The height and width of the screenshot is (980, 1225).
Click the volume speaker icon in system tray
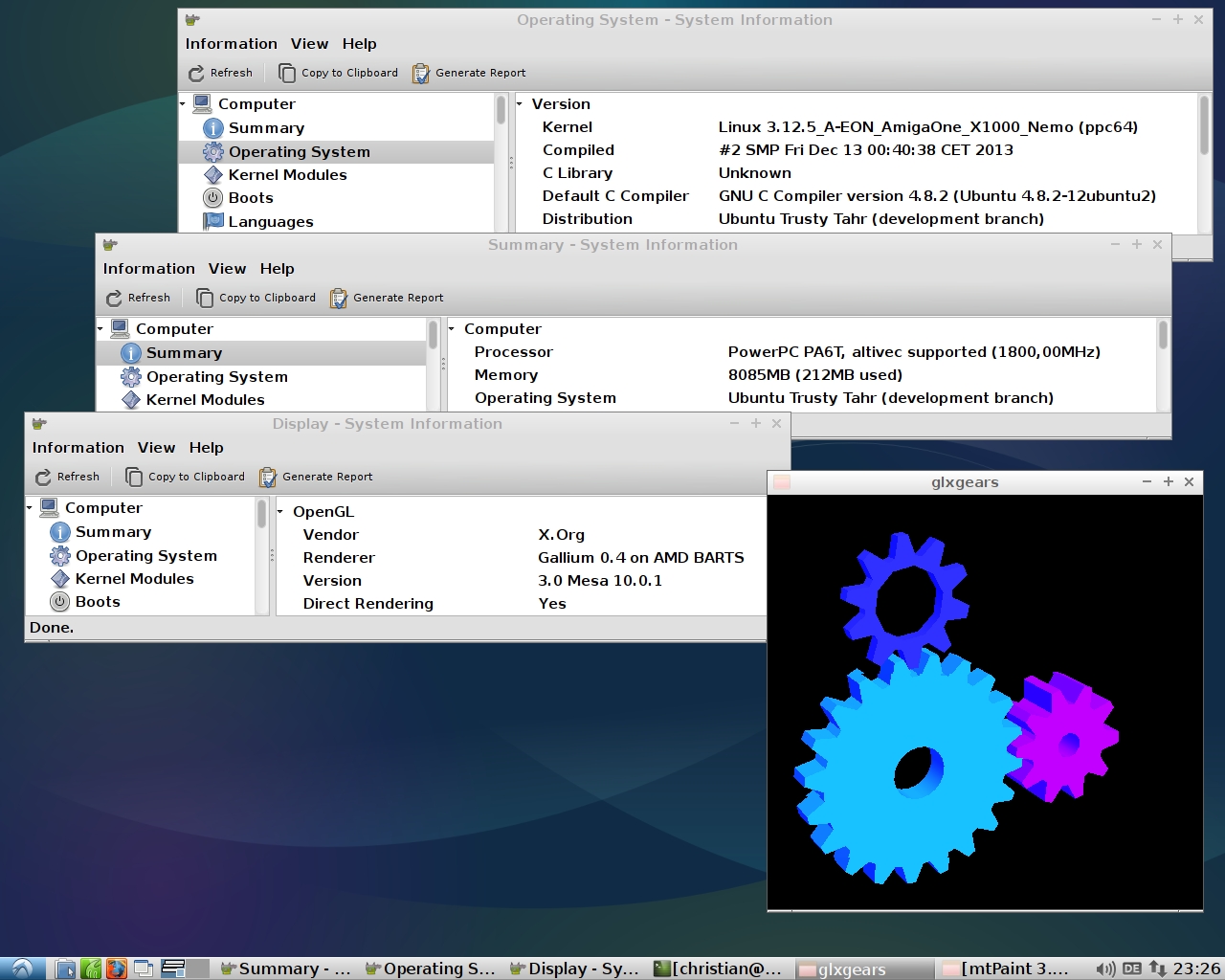(x=1104, y=969)
